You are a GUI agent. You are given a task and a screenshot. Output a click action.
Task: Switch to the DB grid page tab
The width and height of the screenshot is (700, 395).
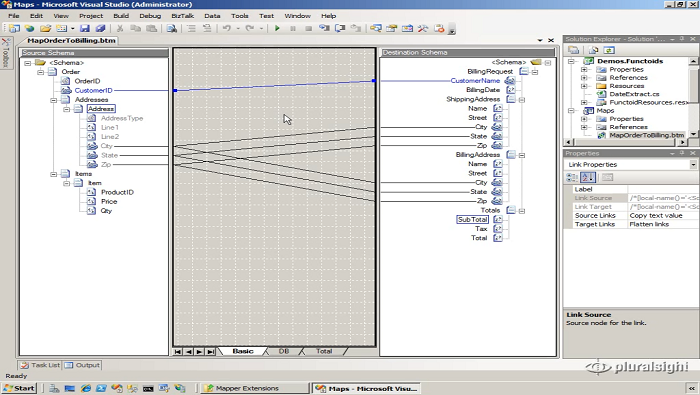[x=284, y=351]
